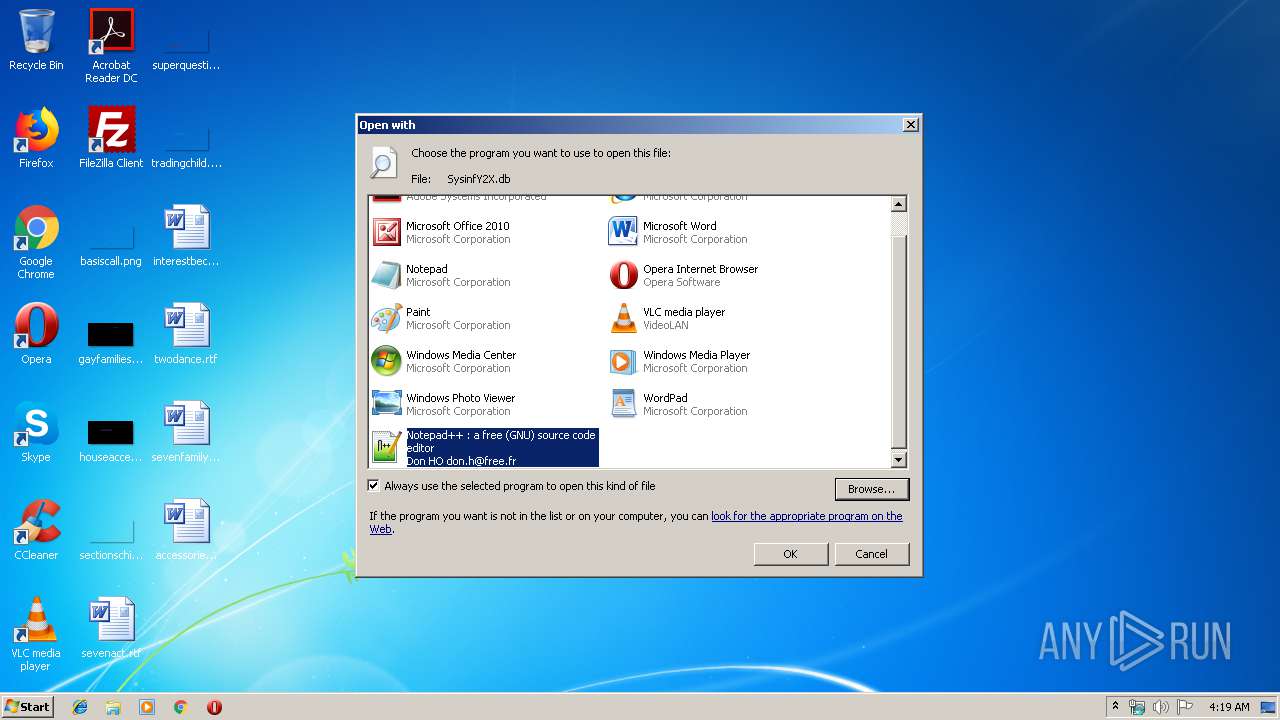Confirm with the OK button

(x=791, y=554)
